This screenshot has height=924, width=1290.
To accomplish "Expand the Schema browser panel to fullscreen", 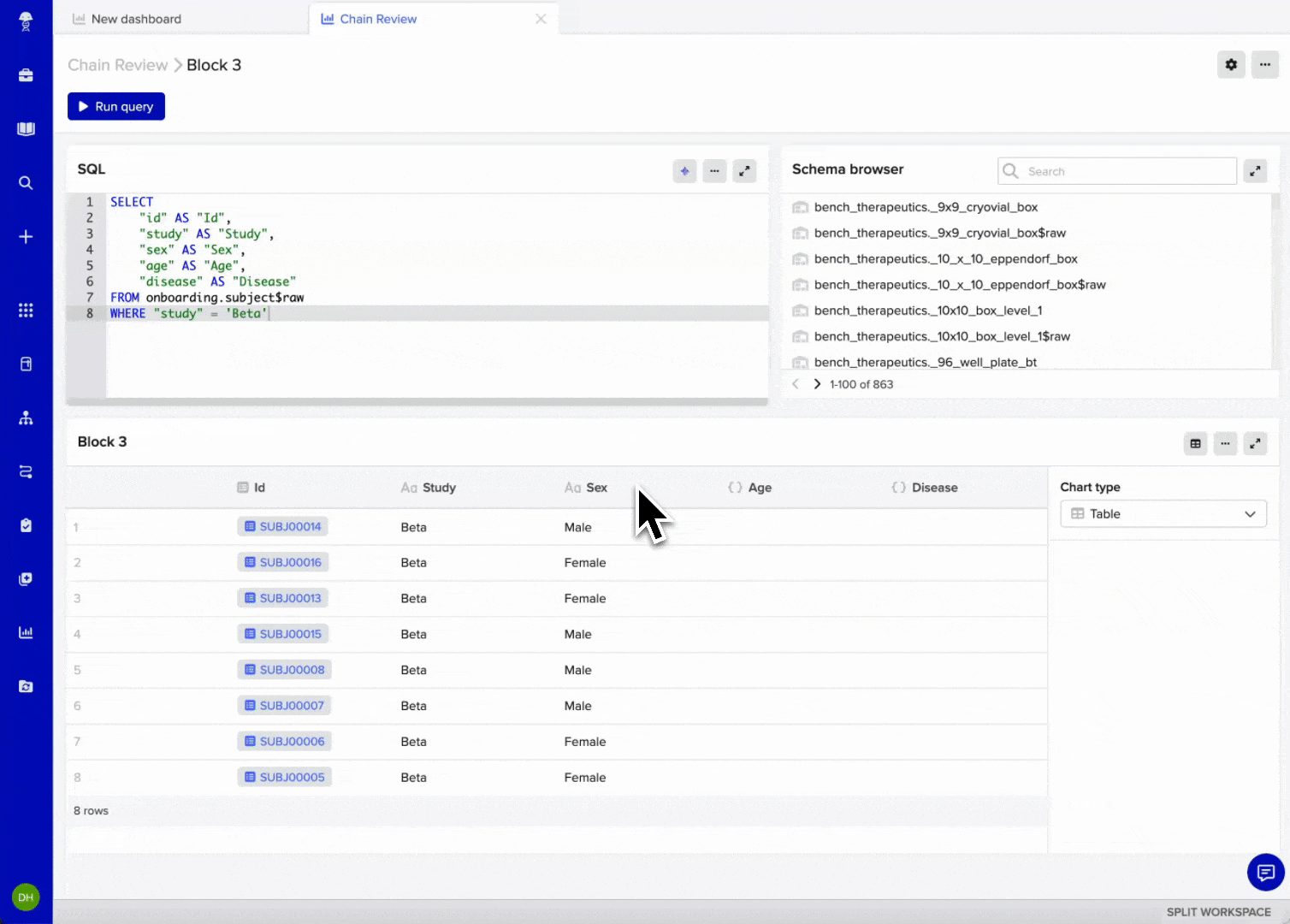I will [1255, 171].
